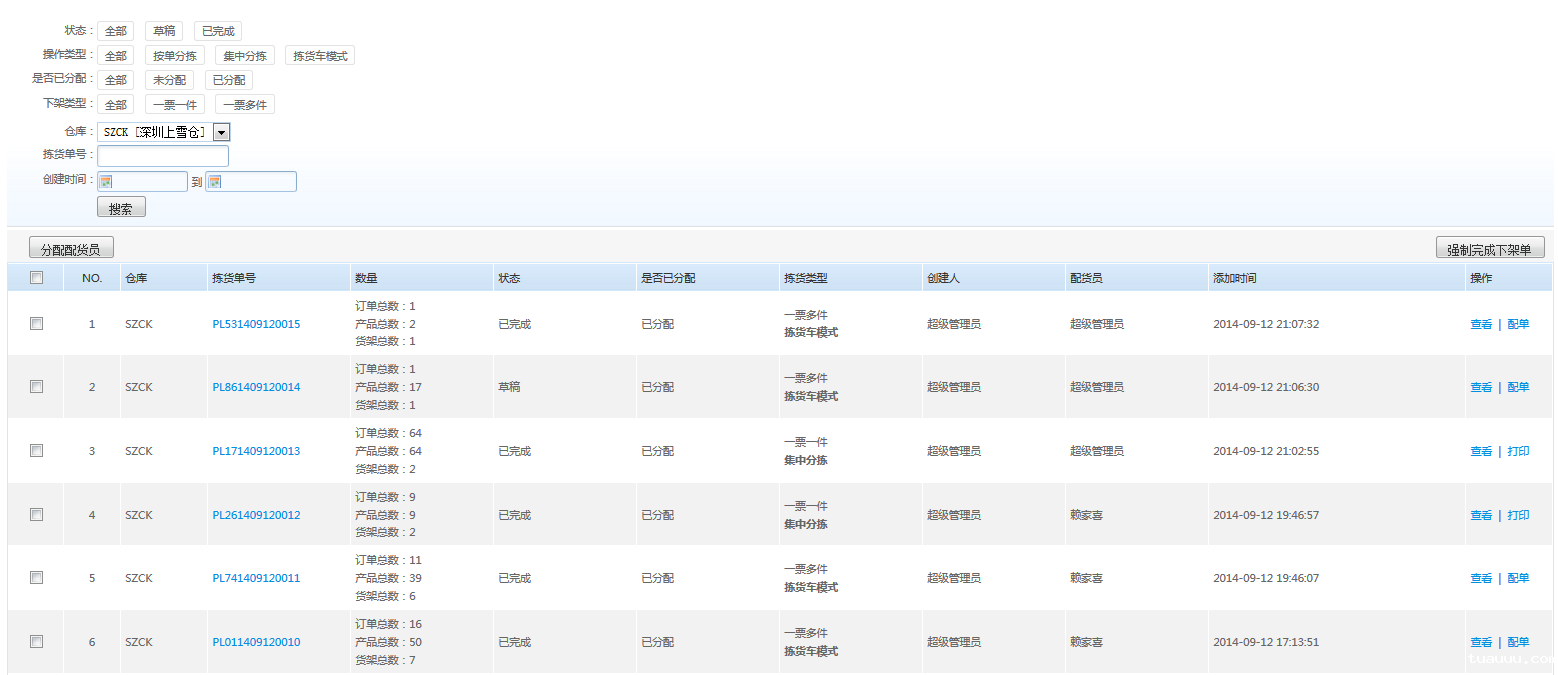Expand the SZCK warehouse dropdown
1558x675 pixels.
221,131
